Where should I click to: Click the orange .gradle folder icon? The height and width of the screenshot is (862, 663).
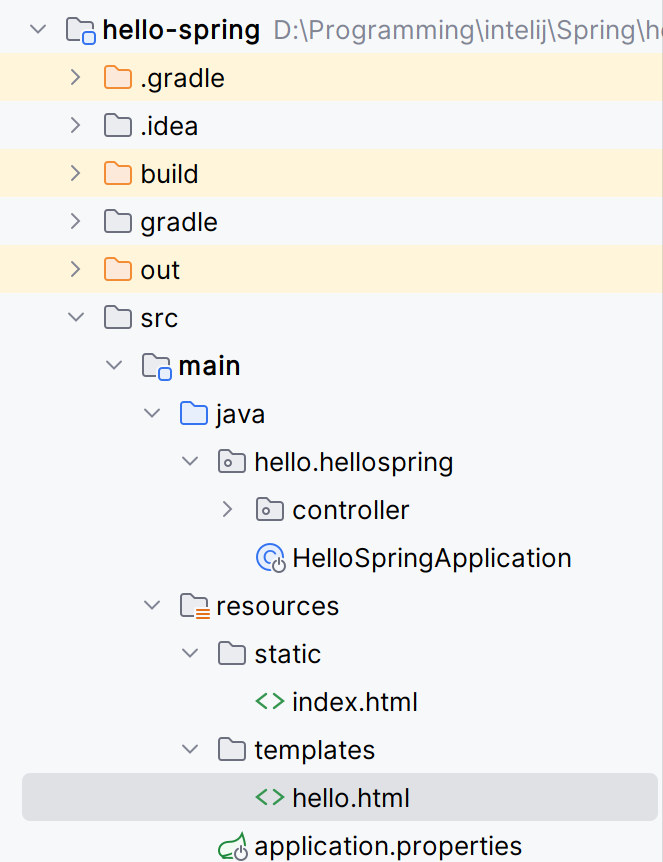tap(118, 78)
